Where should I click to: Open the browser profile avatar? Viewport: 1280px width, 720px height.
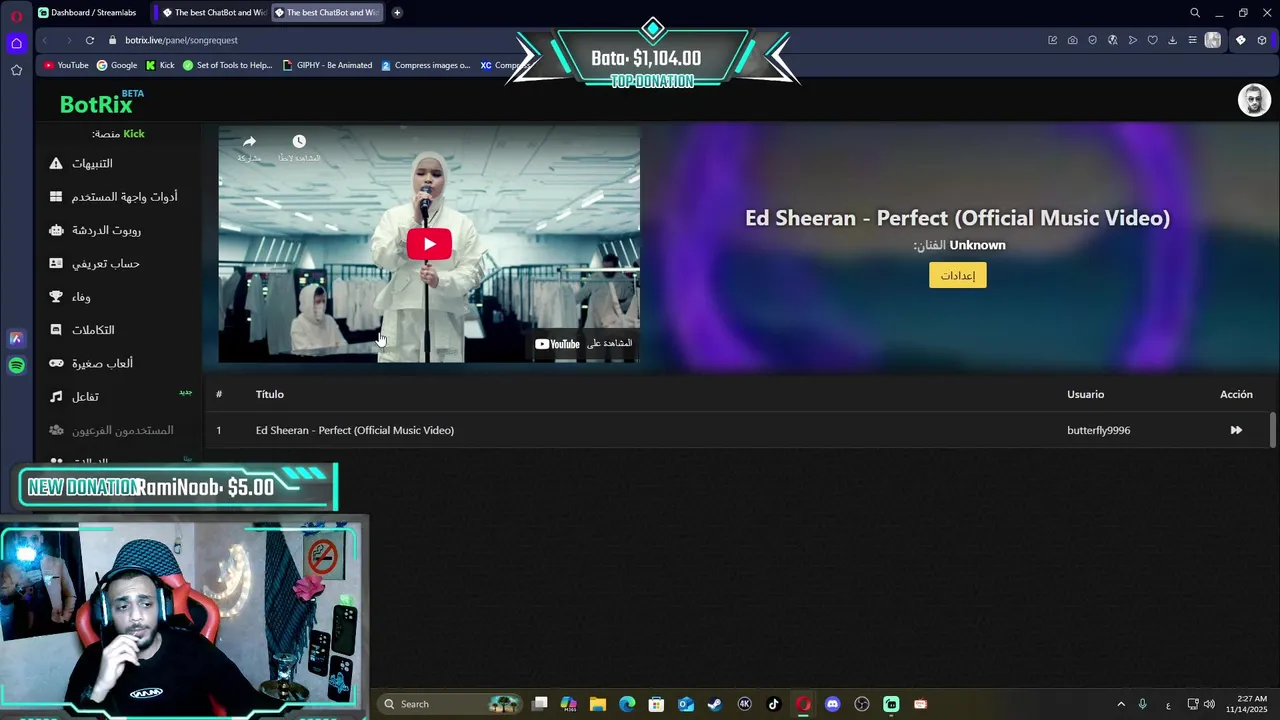pyautogui.click(x=1213, y=40)
